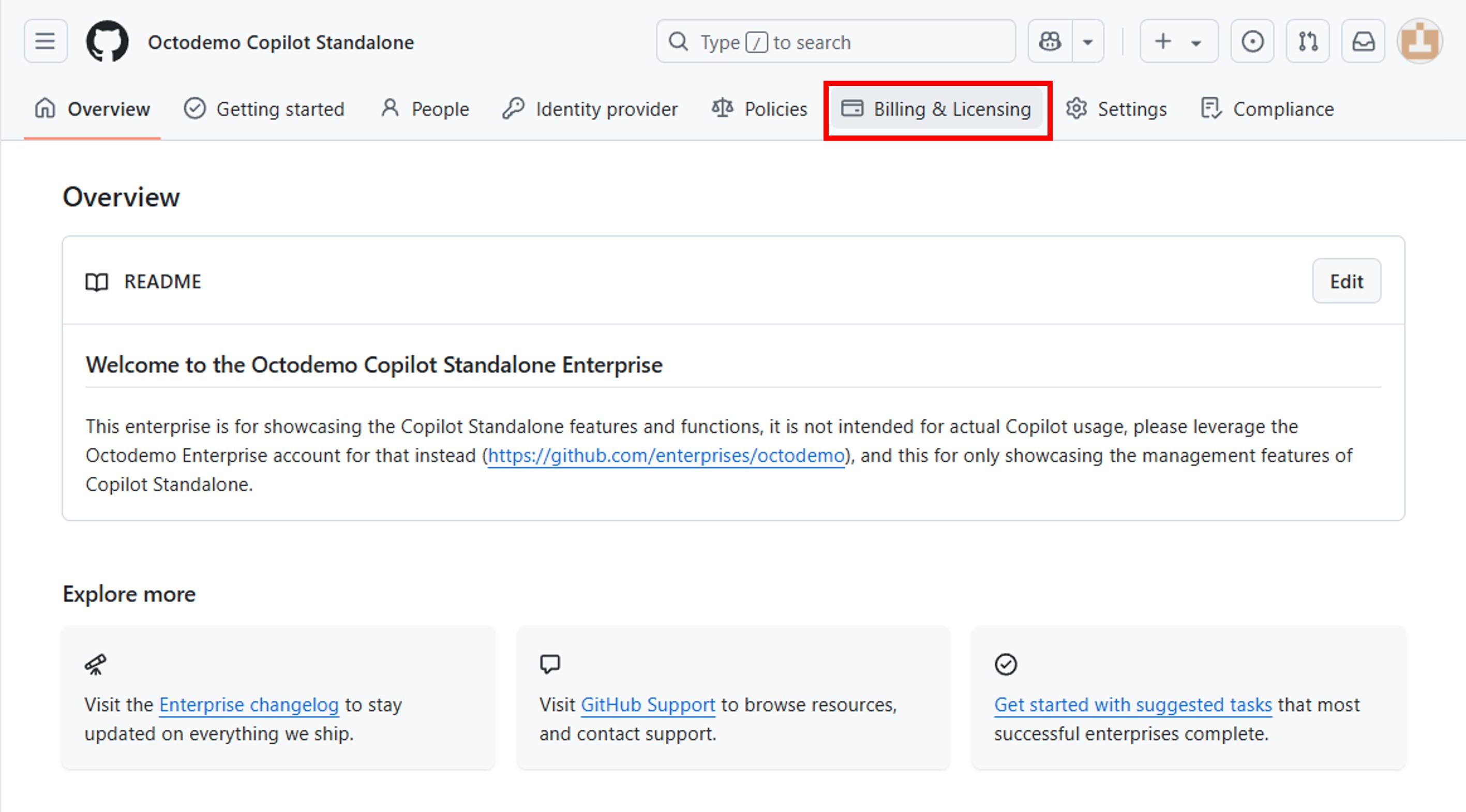Screen dimensions: 1466x812
Task: Expand the Copilot dropdown arrow
Action: coord(1088,41)
